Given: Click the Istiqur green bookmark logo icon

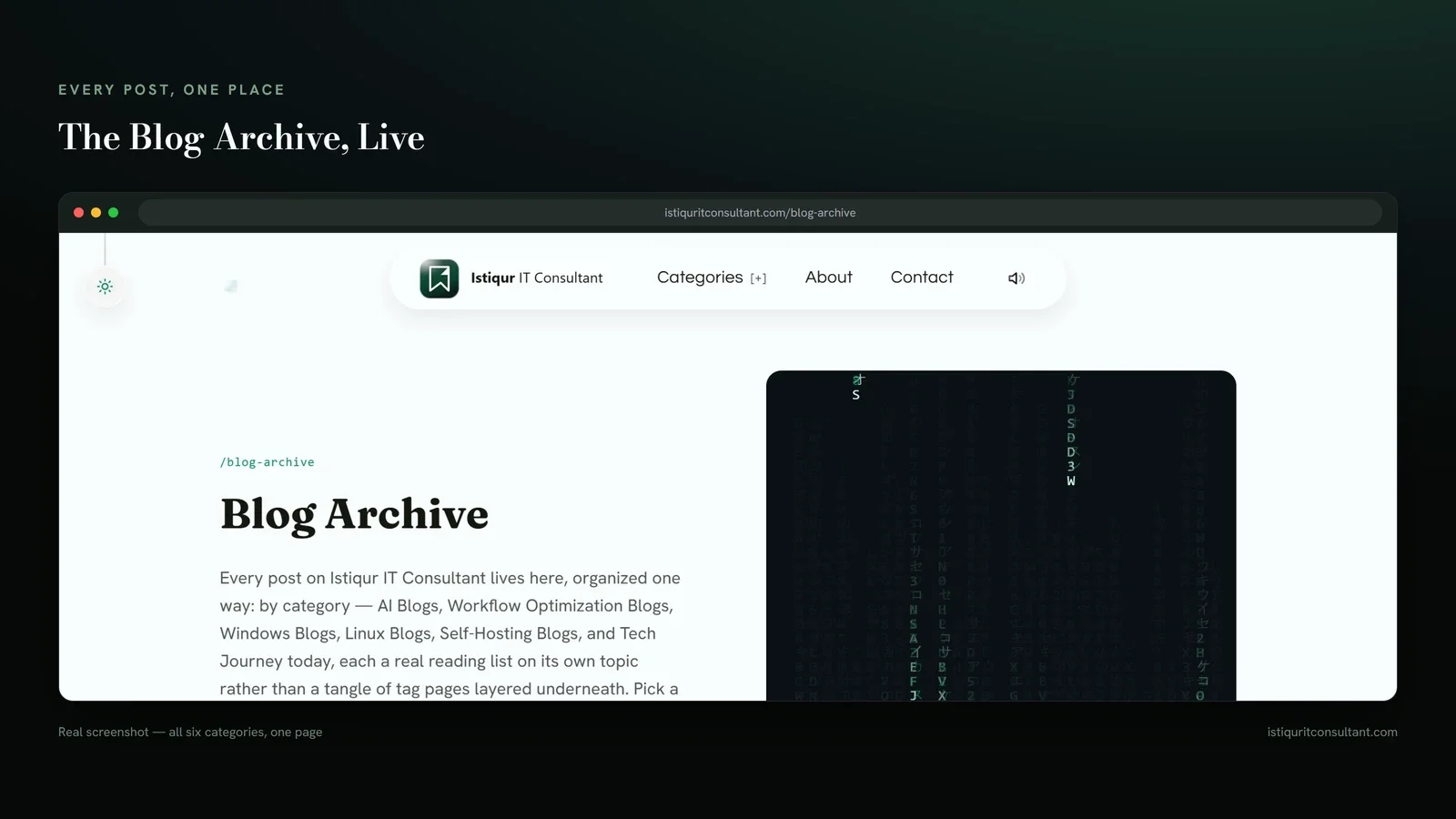Looking at the screenshot, I should click(x=439, y=278).
